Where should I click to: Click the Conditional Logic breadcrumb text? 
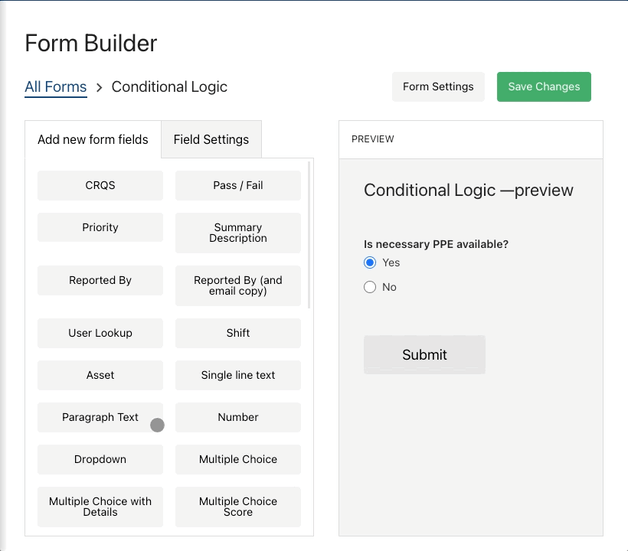pyautogui.click(x=169, y=87)
